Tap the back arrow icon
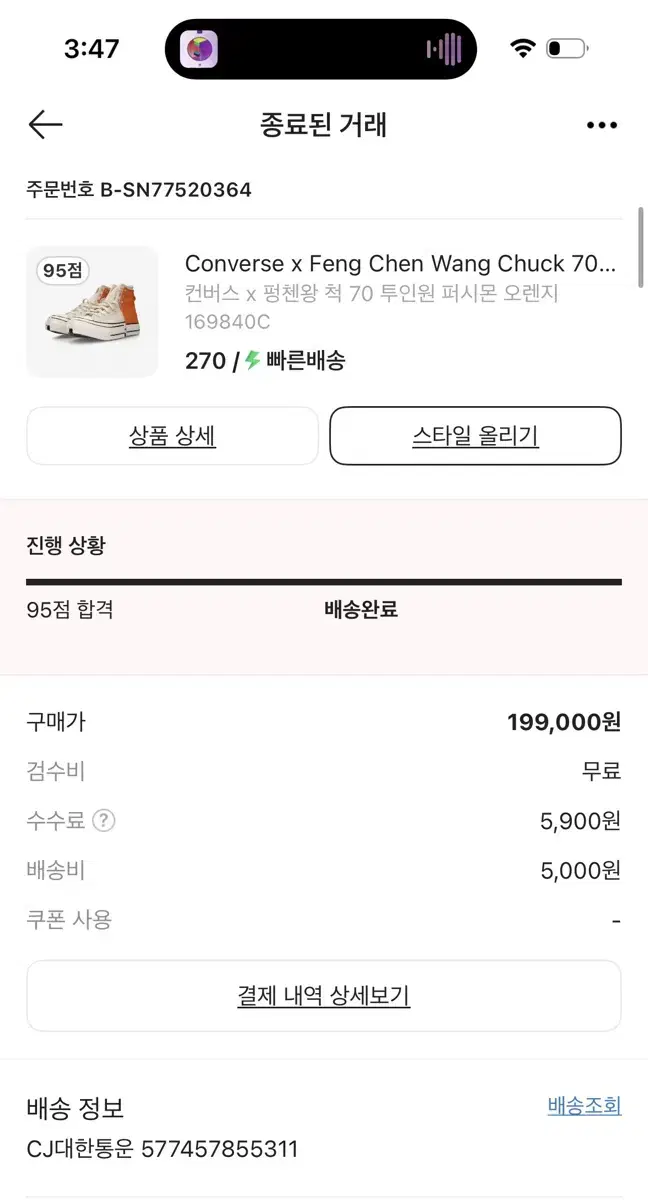Screen dimensions: 648x1200 pyautogui.click(x=46, y=124)
